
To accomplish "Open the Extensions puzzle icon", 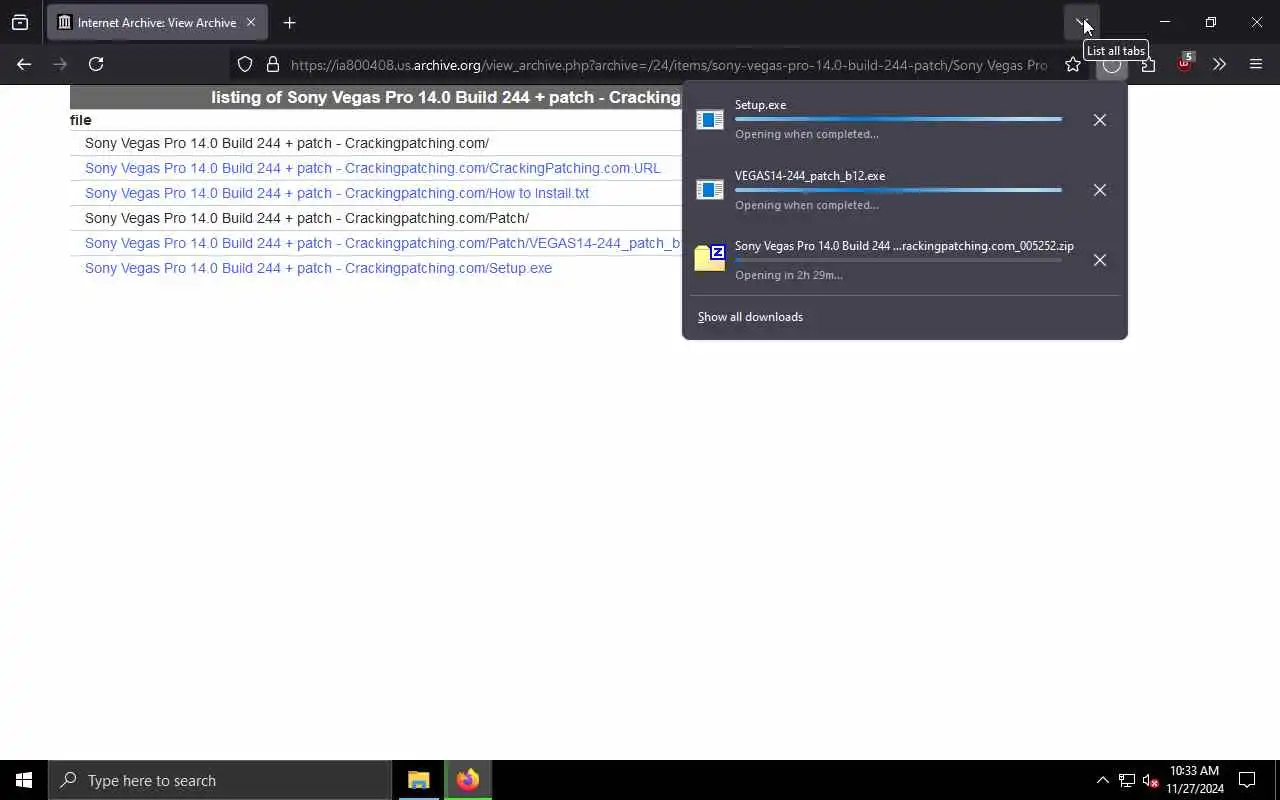I will pos(1148,64).
